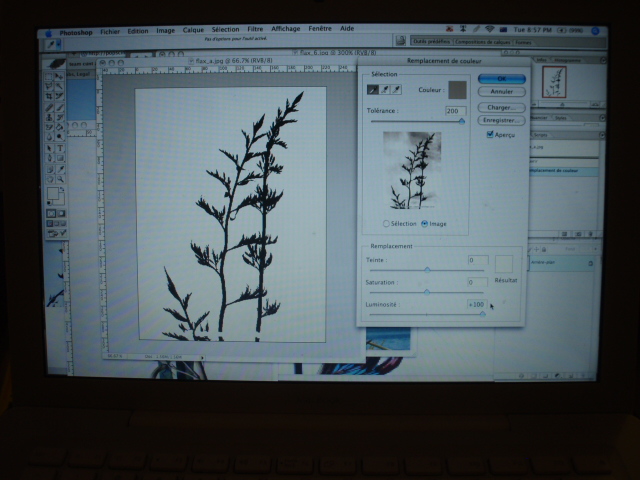
Task: Open the Affichage menu
Action: 286,29
